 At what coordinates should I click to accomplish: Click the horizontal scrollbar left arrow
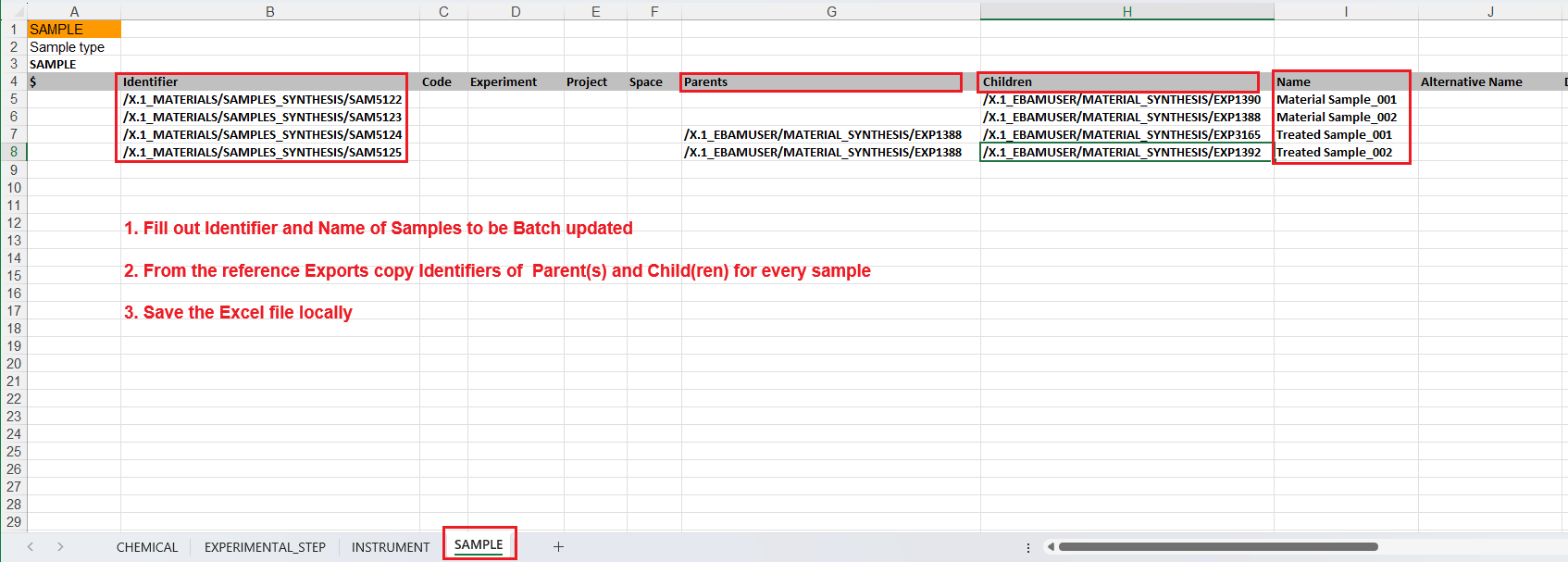pos(1051,547)
